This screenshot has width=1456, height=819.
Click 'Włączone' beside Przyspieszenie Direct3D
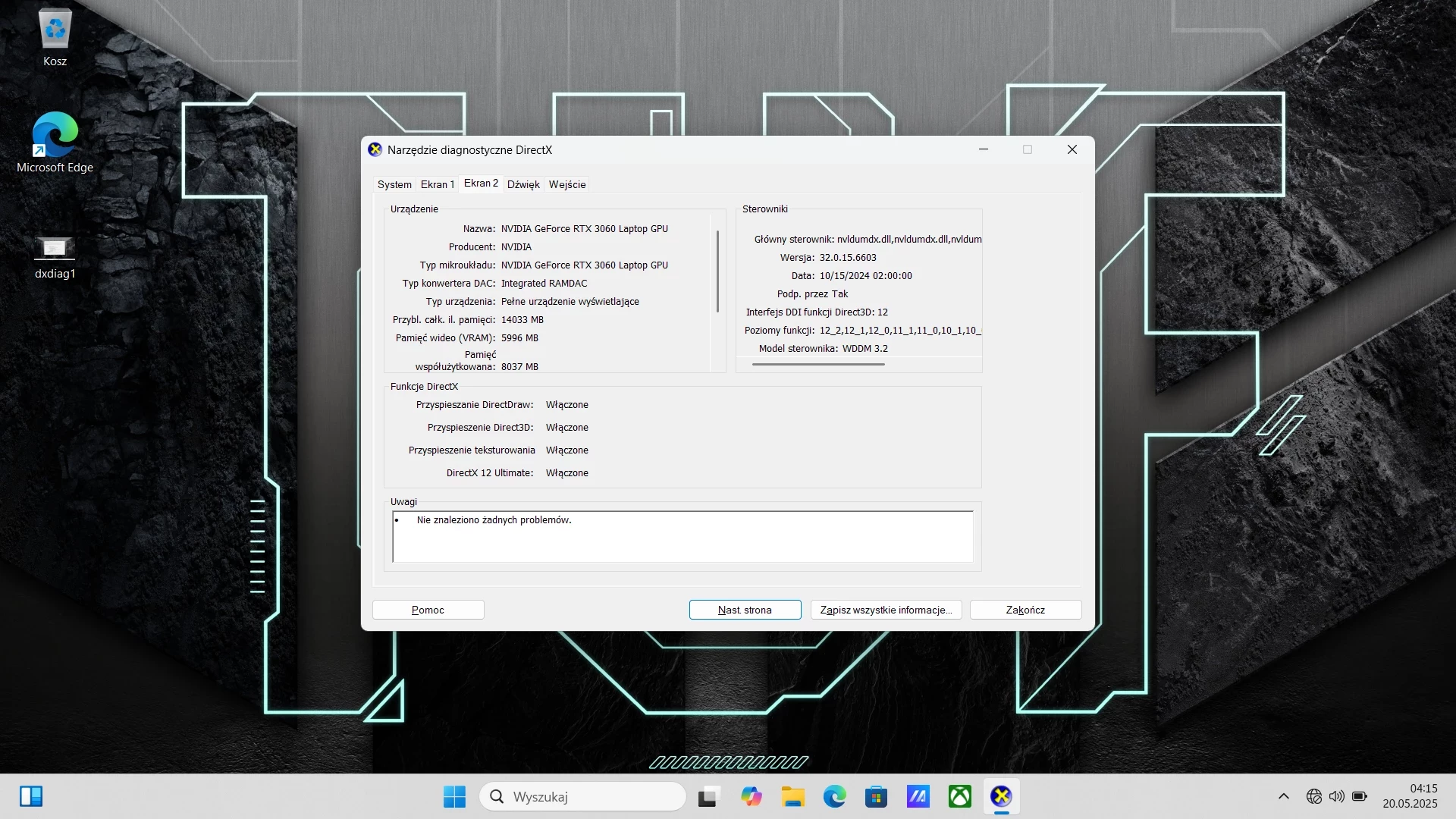coord(567,428)
